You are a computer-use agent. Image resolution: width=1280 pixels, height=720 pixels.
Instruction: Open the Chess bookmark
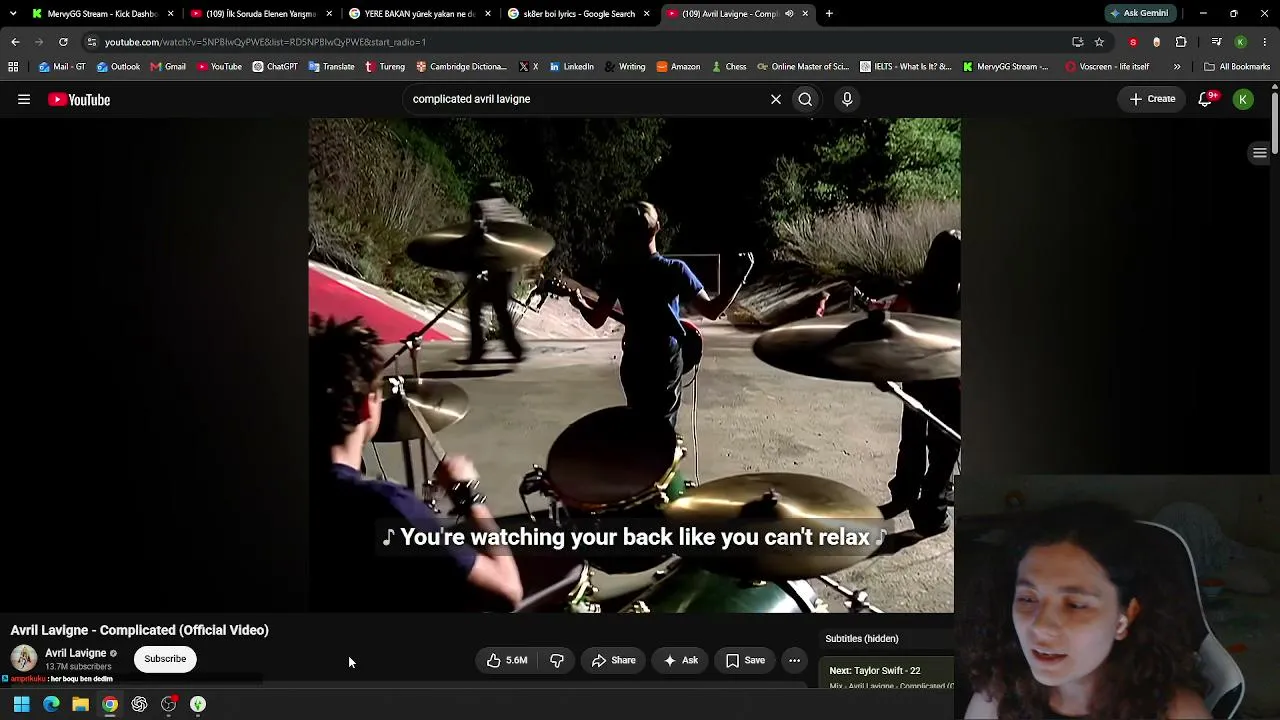click(728, 67)
